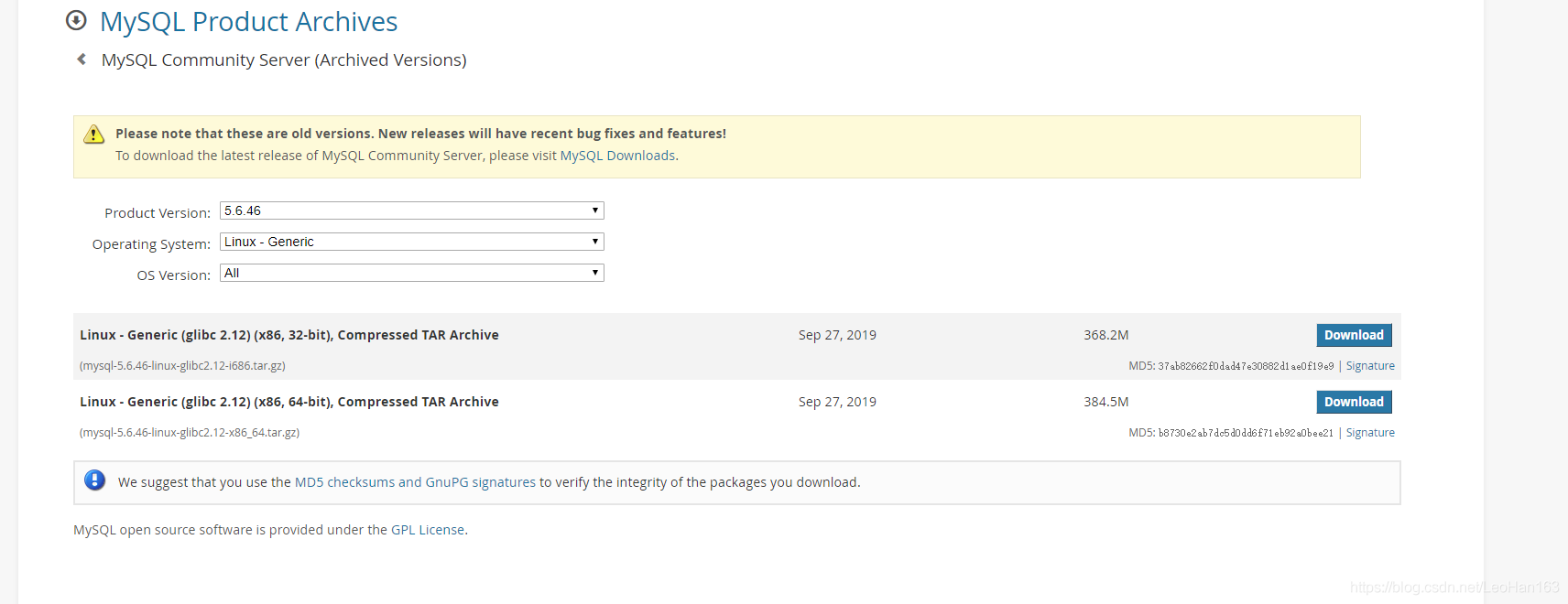1568x604 pixels.
Task: Click the 368.2M file size value
Action: click(x=1106, y=335)
